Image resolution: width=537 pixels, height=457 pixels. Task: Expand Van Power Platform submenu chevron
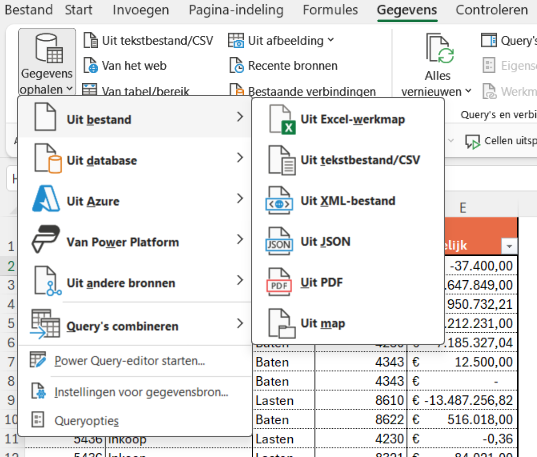tap(240, 239)
